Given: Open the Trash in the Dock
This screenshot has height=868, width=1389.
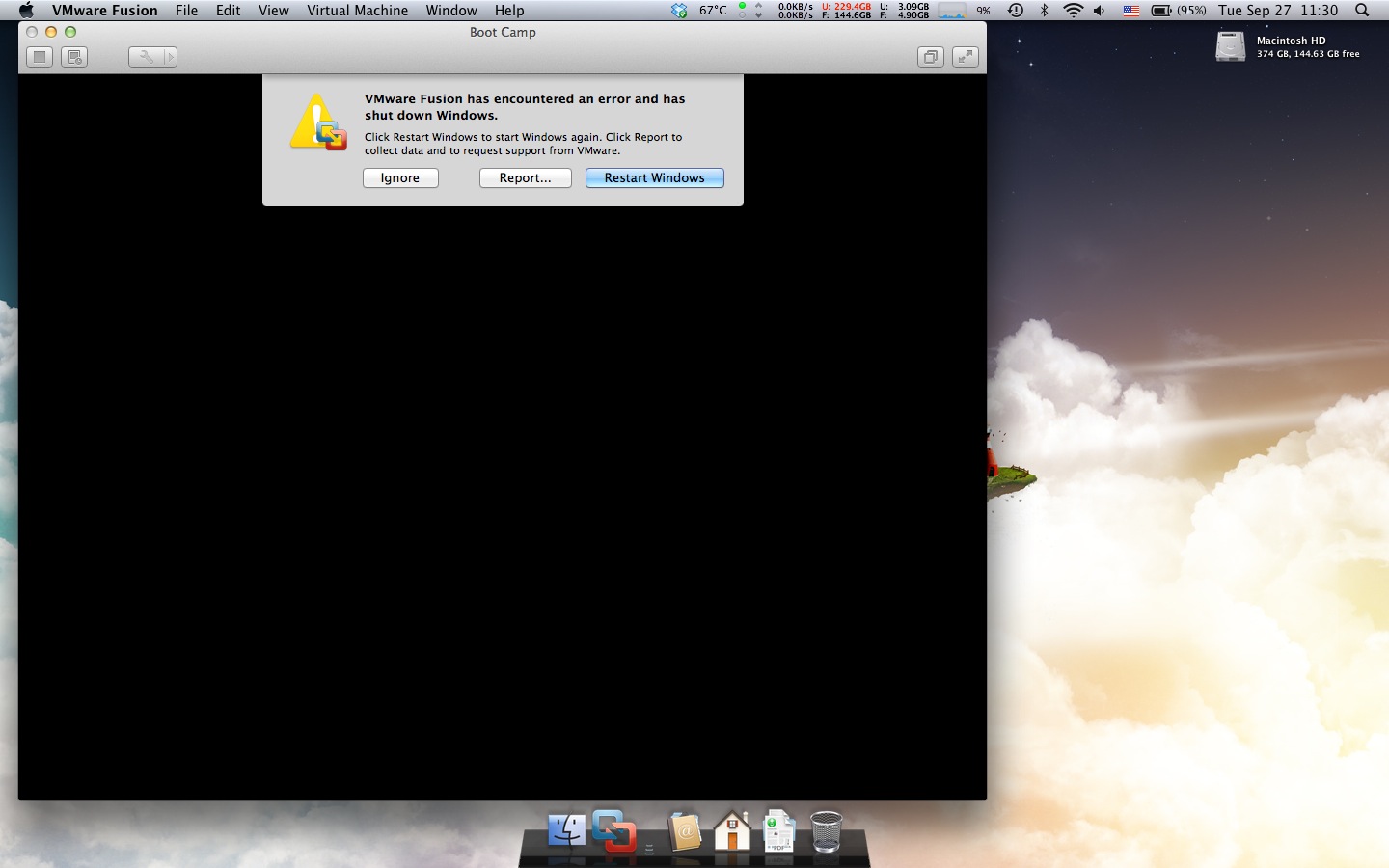Looking at the screenshot, I should tap(826, 831).
